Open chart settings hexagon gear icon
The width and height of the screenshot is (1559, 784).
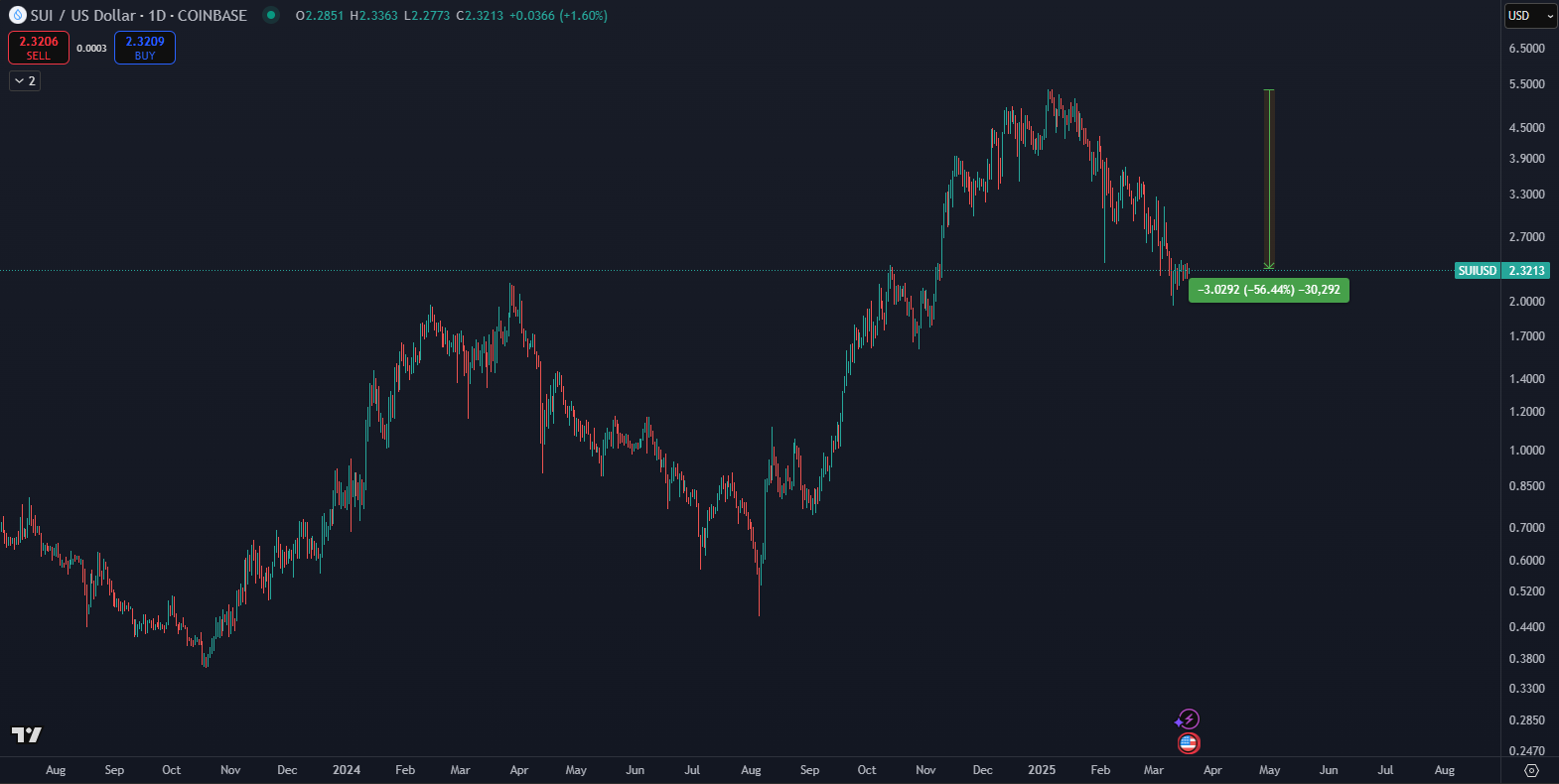click(x=1531, y=770)
